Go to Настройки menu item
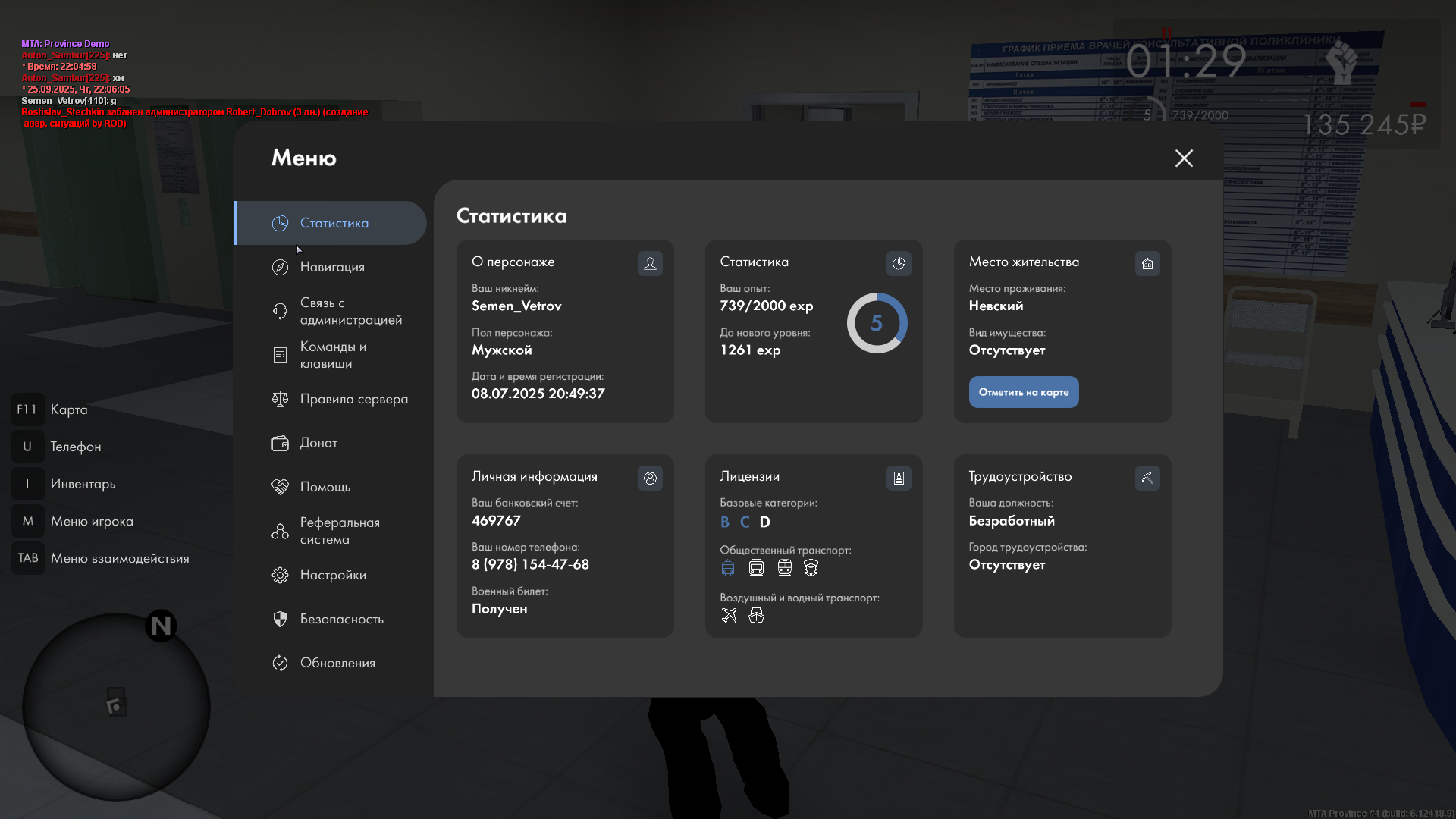The height and width of the screenshot is (819, 1456). (333, 575)
